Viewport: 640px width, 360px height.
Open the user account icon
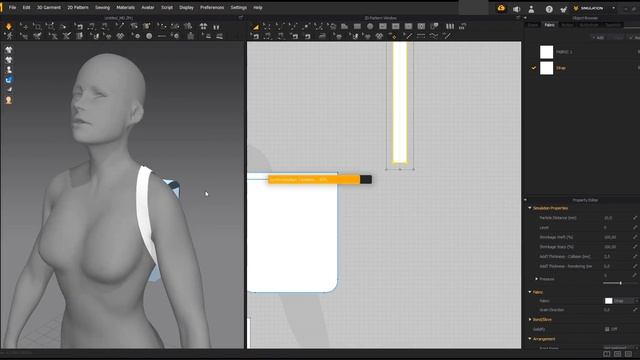point(531,9)
